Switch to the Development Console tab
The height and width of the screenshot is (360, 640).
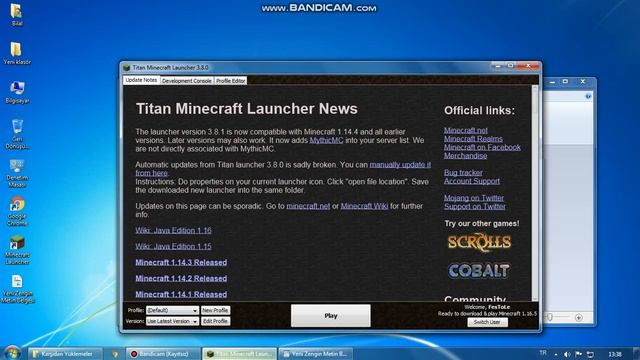coord(187,81)
